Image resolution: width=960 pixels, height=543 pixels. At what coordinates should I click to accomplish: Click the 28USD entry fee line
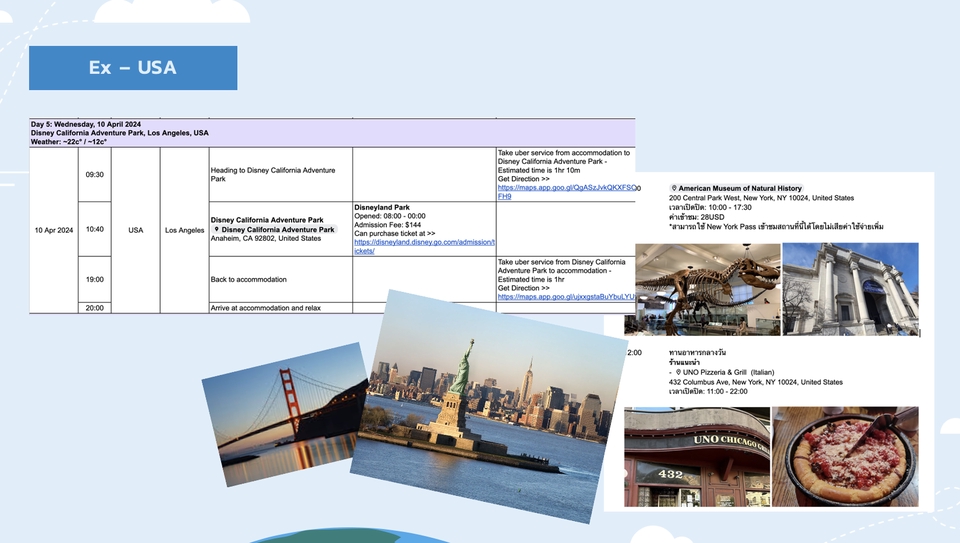696,217
